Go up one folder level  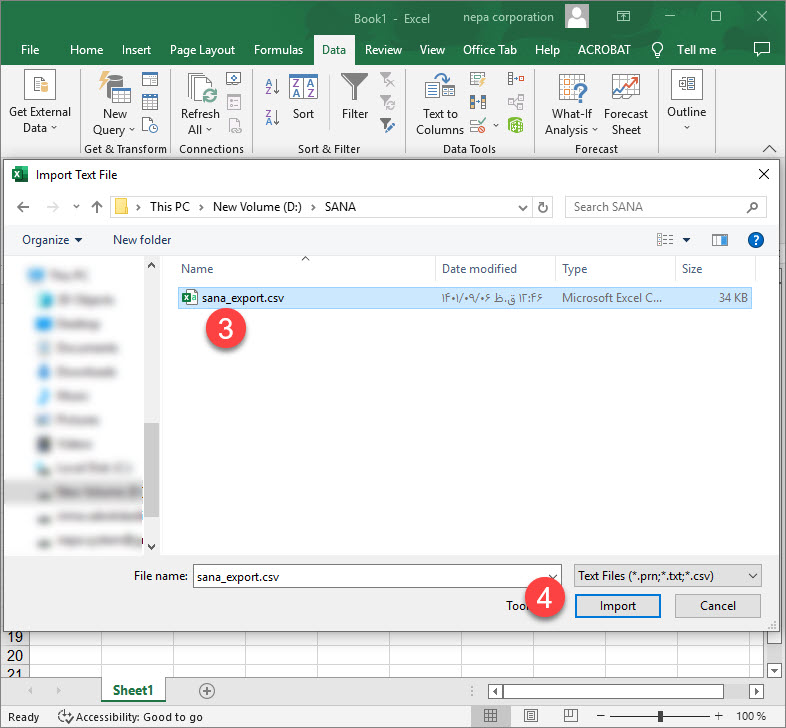(x=97, y=207)
